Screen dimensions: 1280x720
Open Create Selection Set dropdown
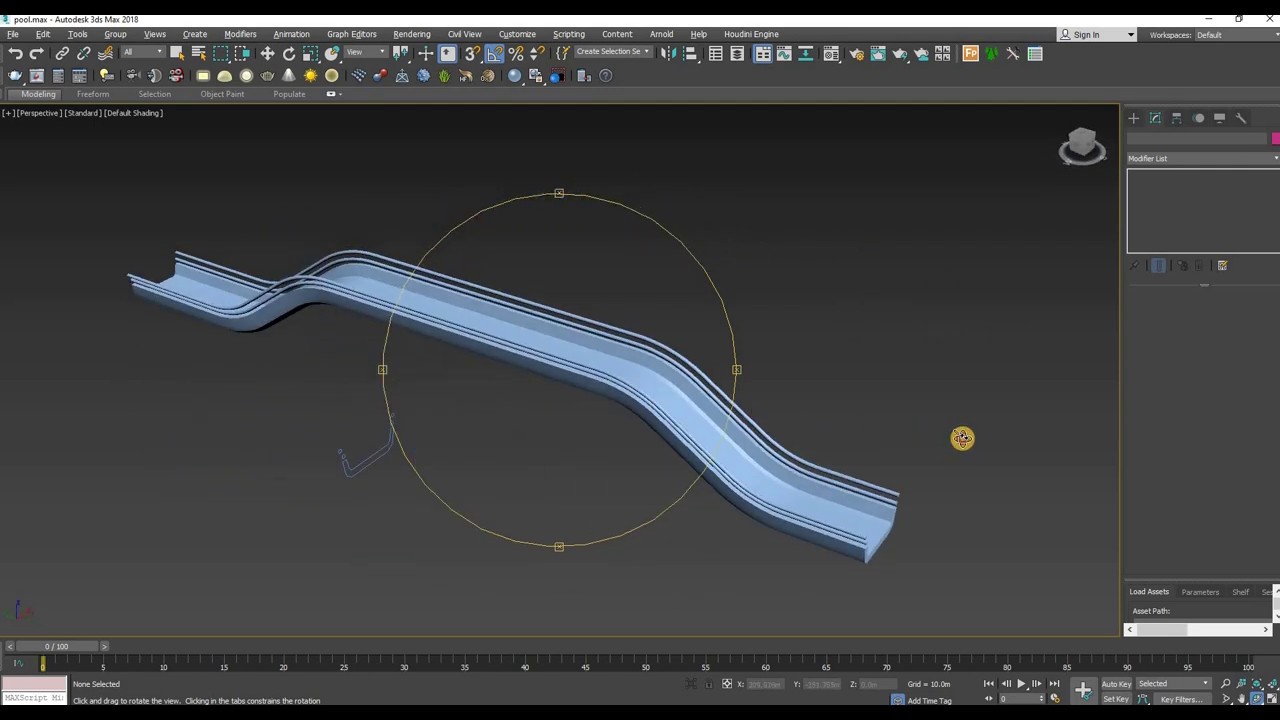click(613, 52)
